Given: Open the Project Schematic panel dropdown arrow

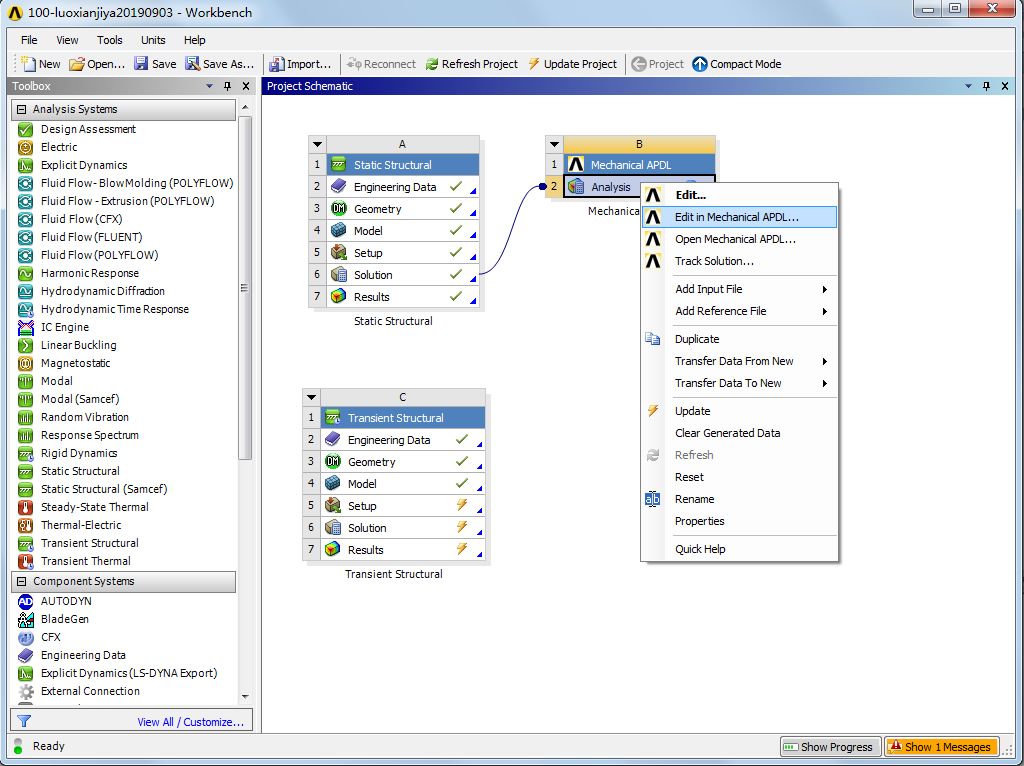Looking at the screenshot, I should (x=968, y=86).
